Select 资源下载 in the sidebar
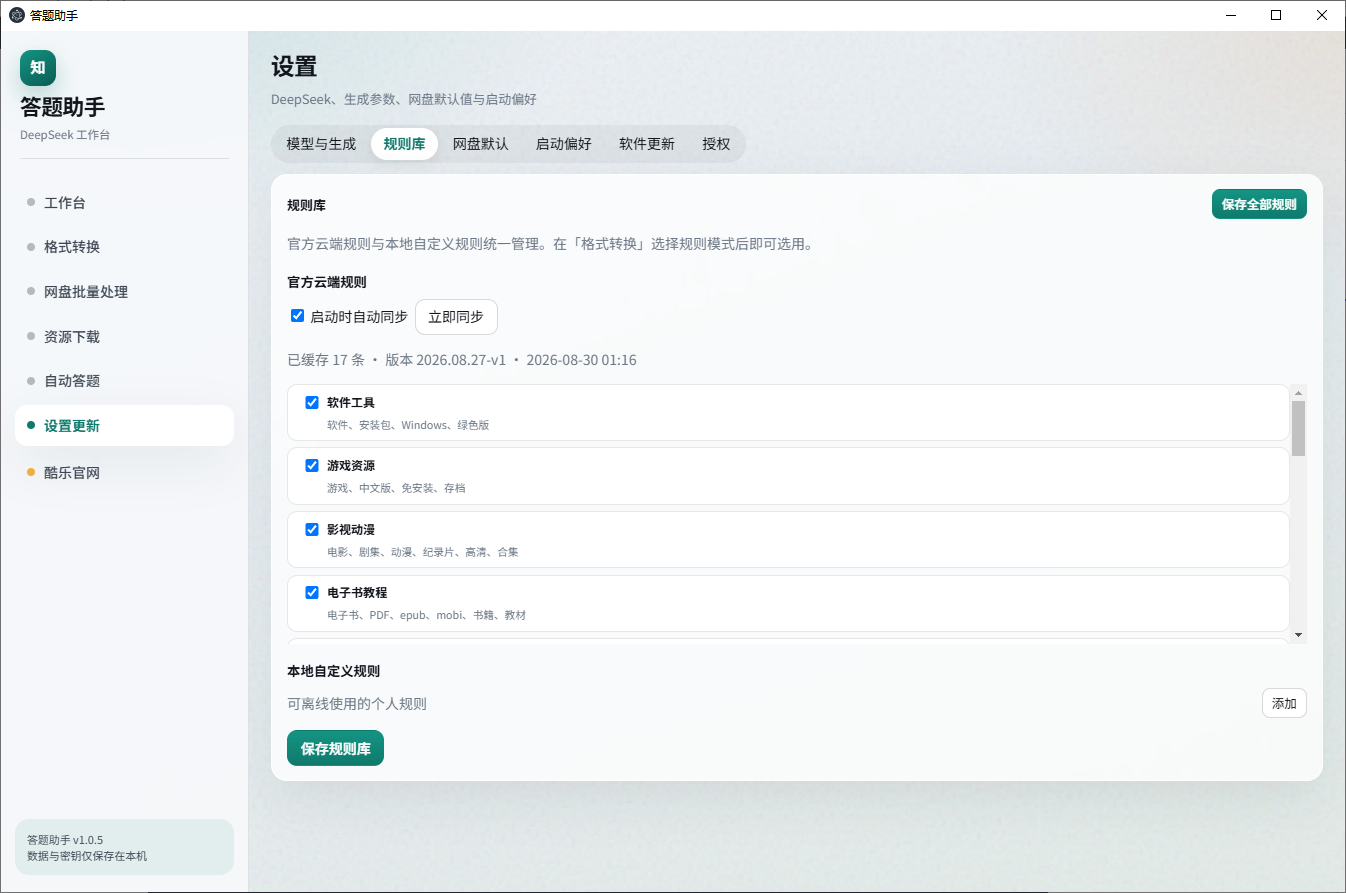Viewport: 1346px width, 893px height. (x=124, y=337)
